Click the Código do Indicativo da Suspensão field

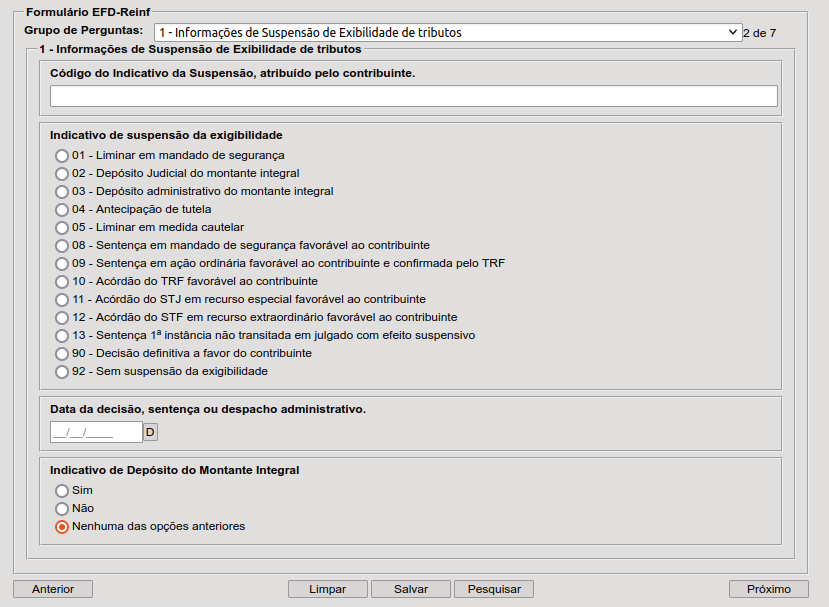click(413, 96)
